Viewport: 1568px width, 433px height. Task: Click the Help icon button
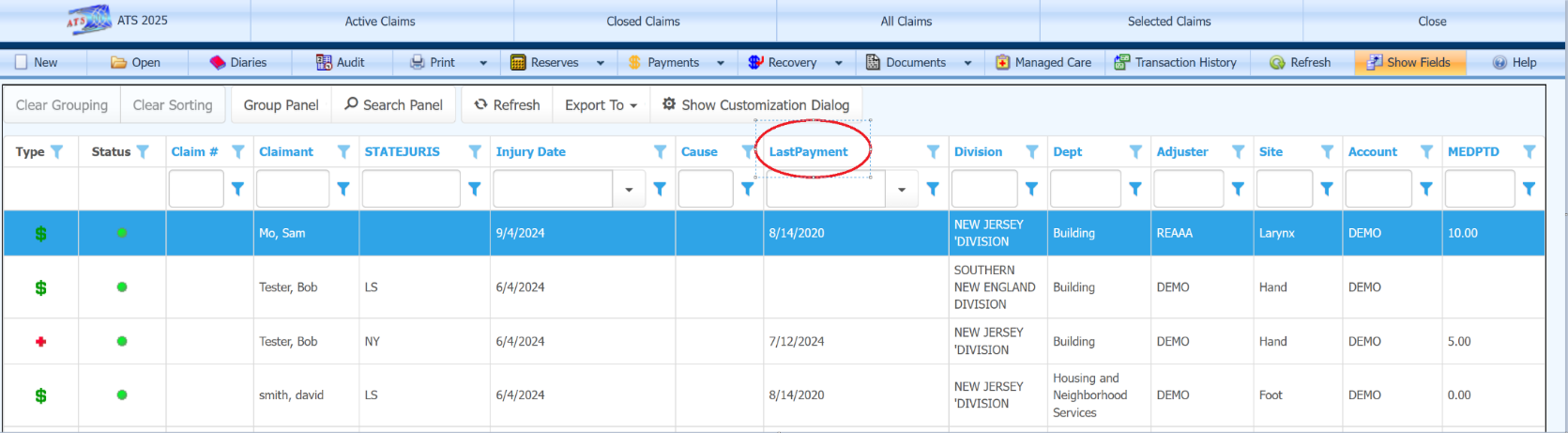1499,63
